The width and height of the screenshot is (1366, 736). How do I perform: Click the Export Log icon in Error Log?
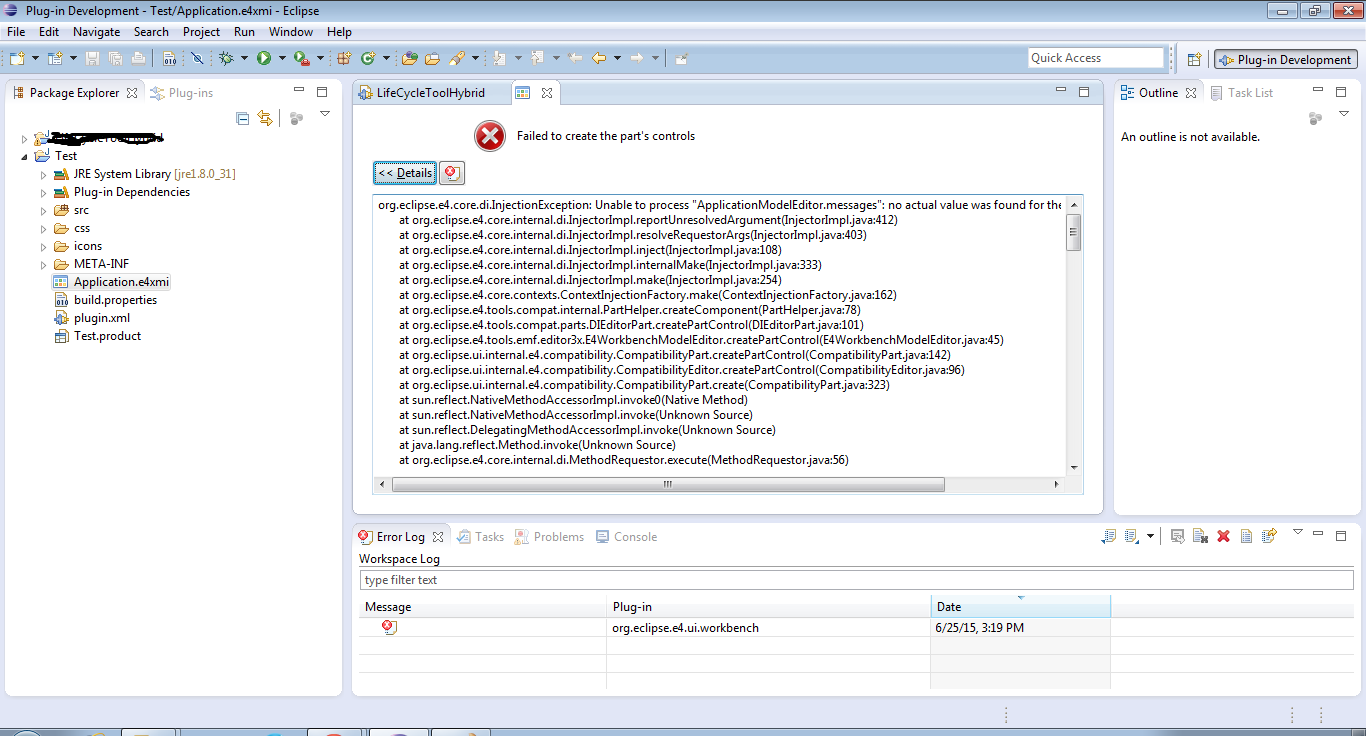pyautogui.click(x=1109, y=537)
